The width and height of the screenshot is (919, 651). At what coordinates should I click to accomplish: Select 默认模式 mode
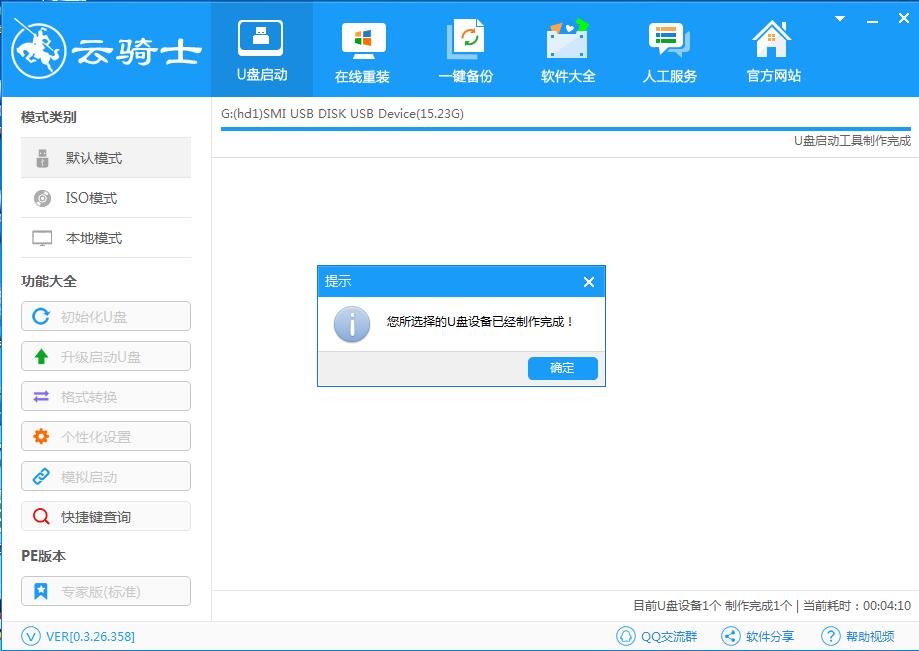(105, 157)
